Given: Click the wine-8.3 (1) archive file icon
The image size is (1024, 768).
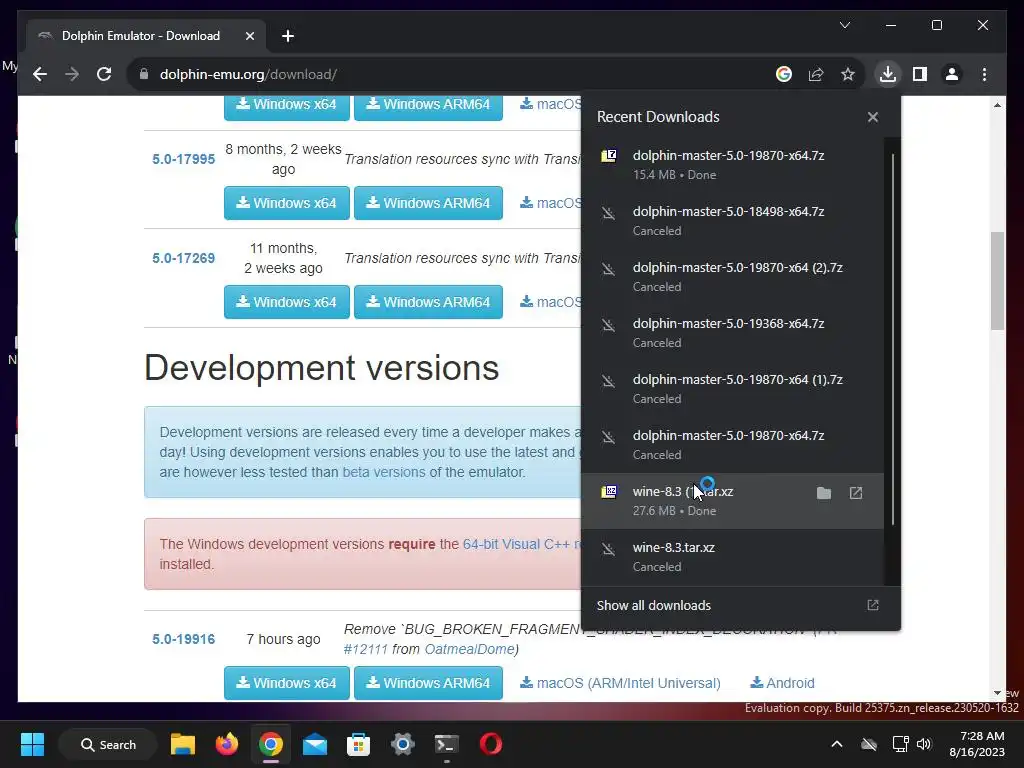Looking at the screenshot, I should [609, 491].
